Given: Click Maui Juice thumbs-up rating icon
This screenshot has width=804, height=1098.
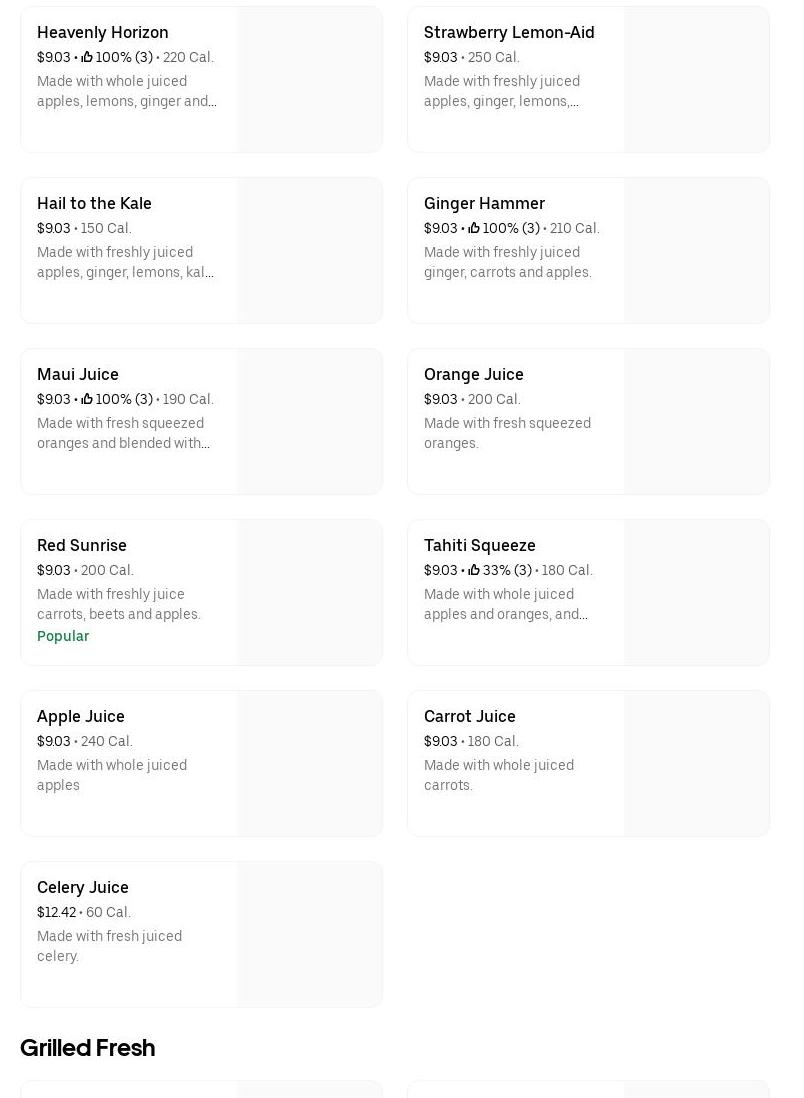Looking at the screenshot, I should (x=87, y=399).
